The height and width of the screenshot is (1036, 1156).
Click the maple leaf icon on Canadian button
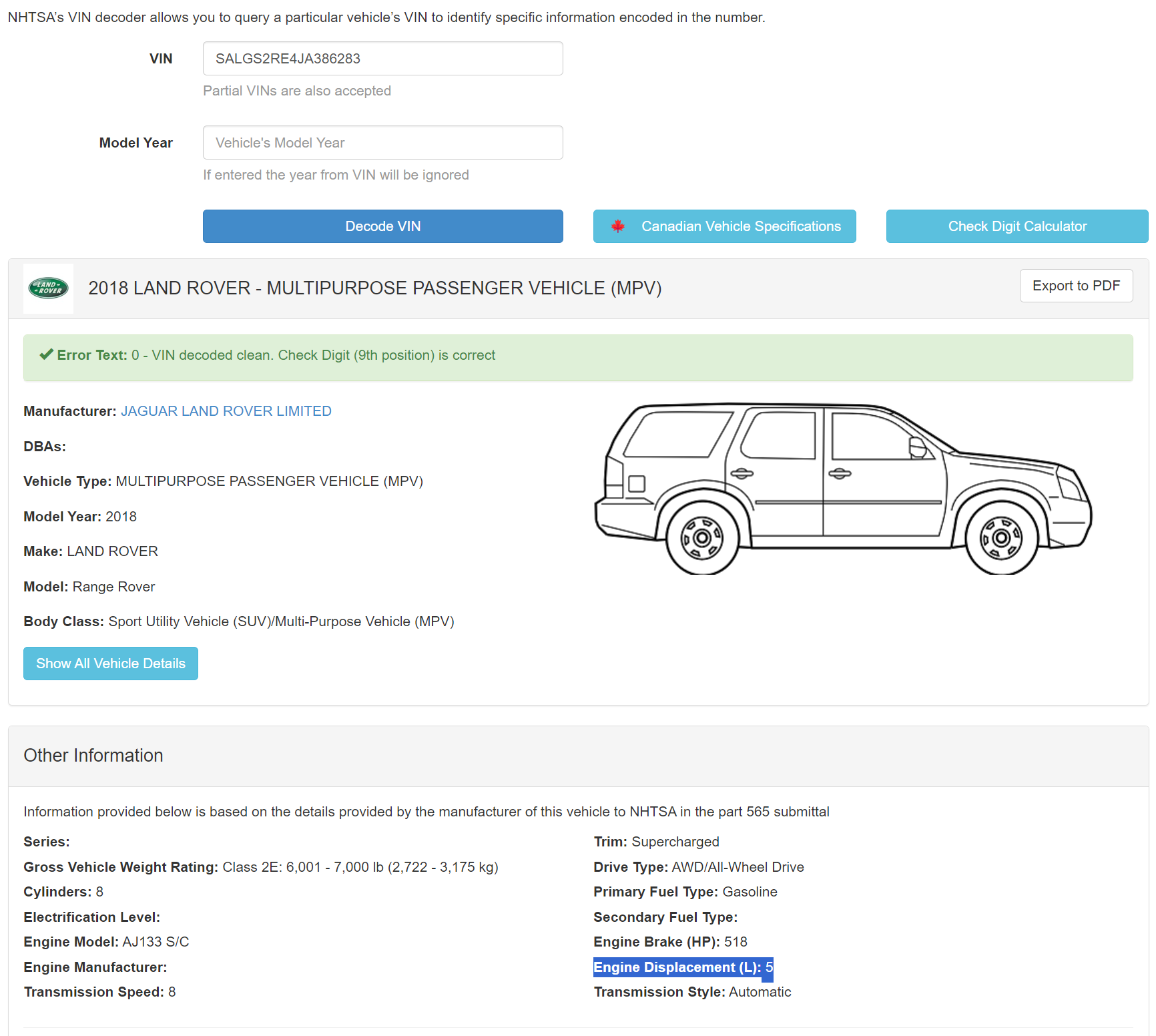click(x=618, y=226)
